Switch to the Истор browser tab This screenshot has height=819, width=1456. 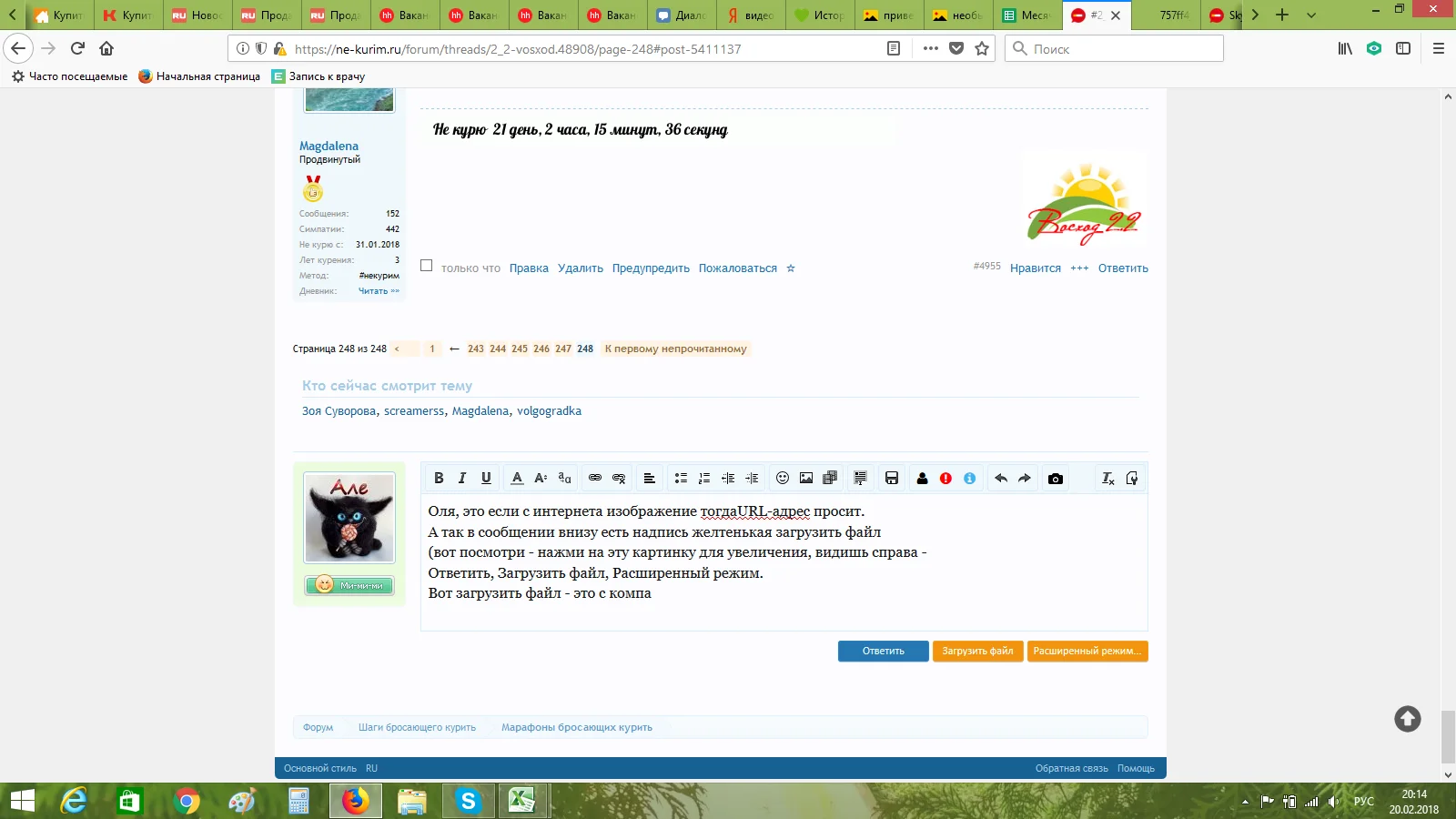pos(820,15)
